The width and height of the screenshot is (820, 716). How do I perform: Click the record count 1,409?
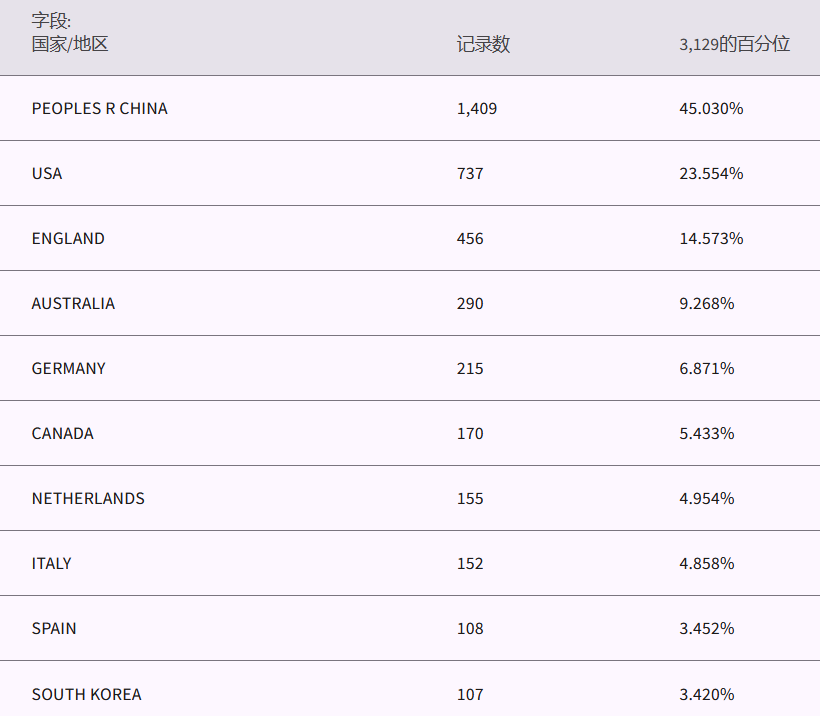click(476, 108)
